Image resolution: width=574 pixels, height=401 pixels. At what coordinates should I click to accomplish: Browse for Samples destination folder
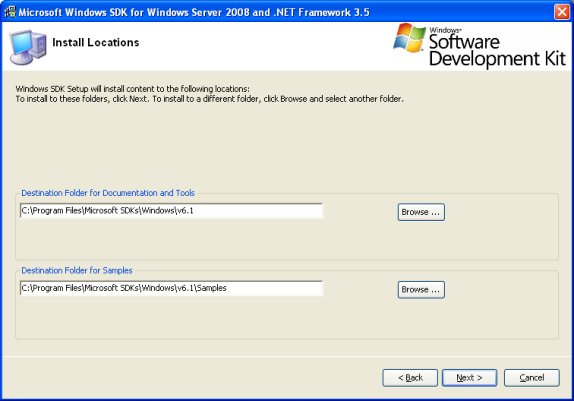click(421, 290)
